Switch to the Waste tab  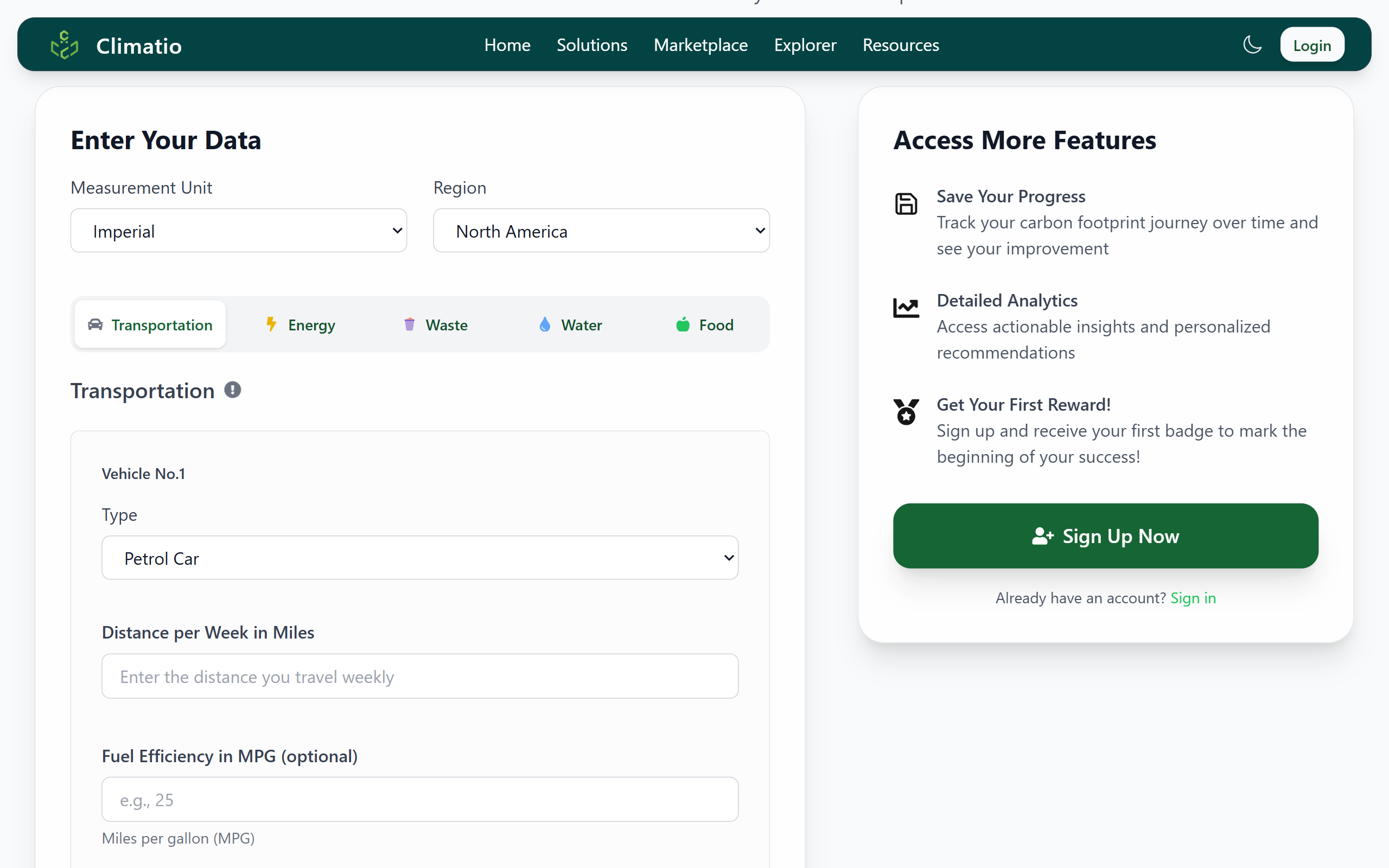[436, 325]
